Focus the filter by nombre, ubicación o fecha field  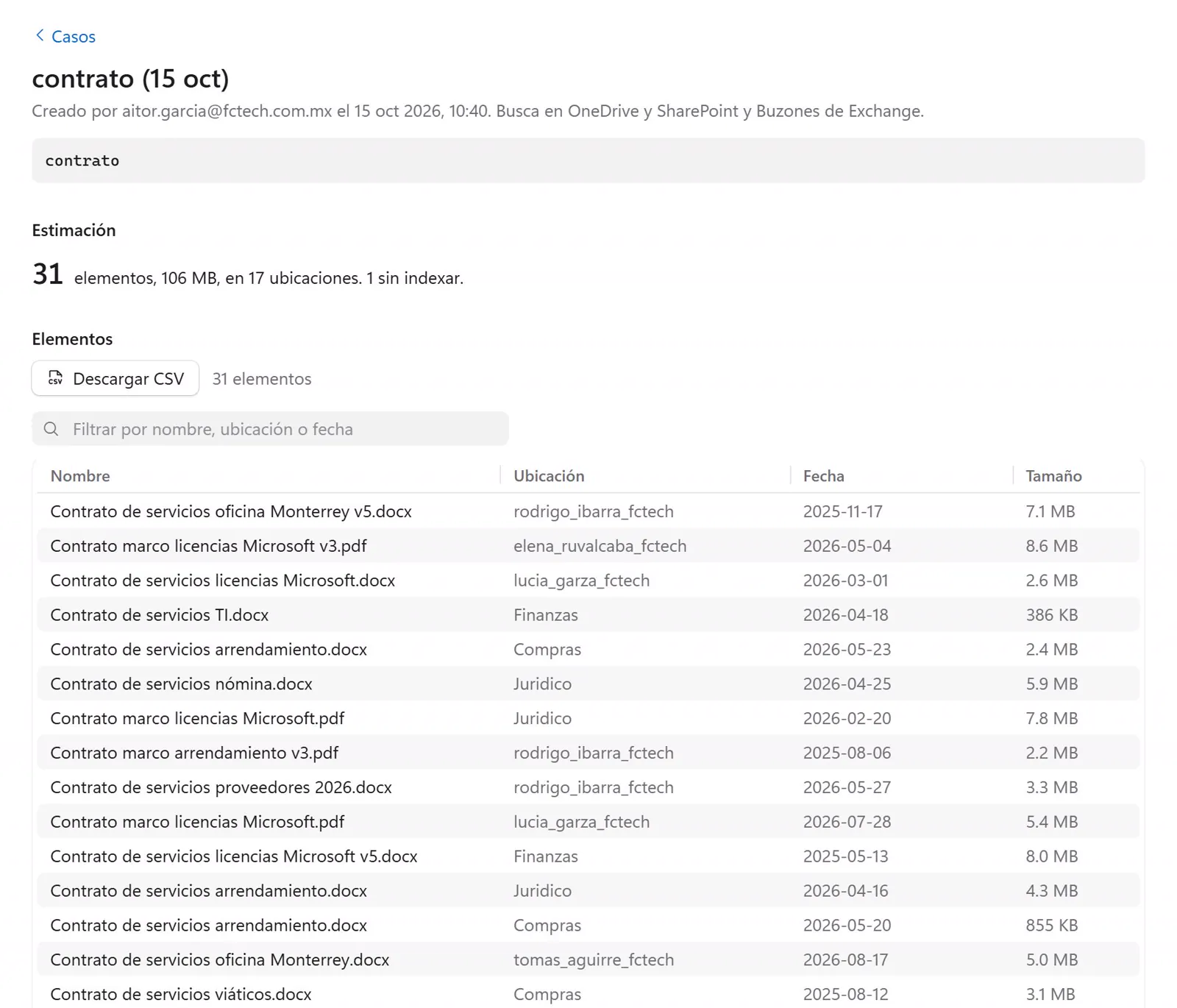click(x=270, y=429)
